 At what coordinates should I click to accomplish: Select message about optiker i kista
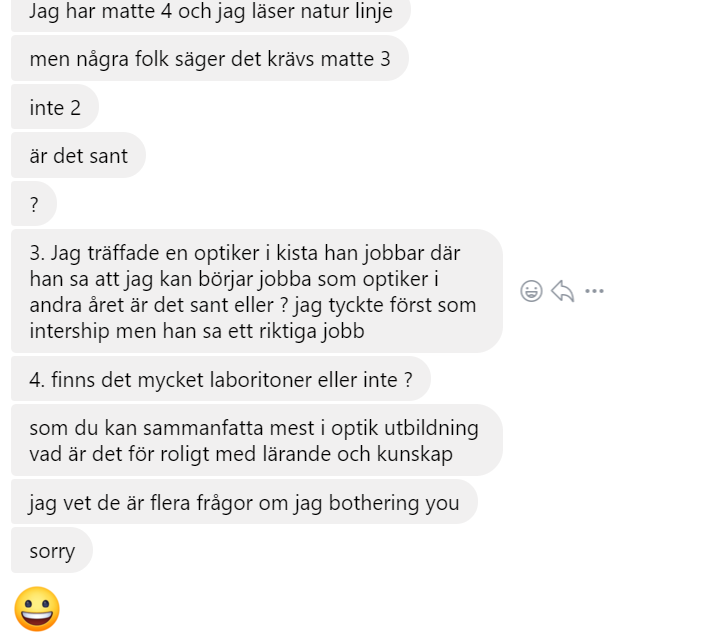(x=257, y=291)
